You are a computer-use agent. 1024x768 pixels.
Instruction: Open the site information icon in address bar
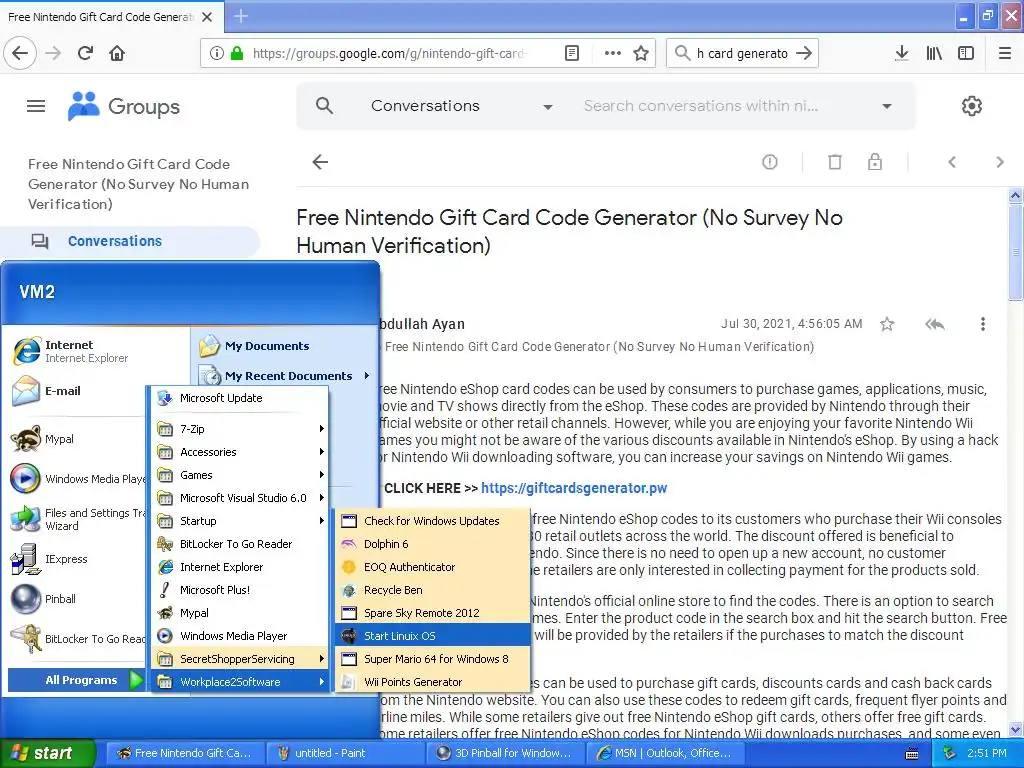pos(217,53)
